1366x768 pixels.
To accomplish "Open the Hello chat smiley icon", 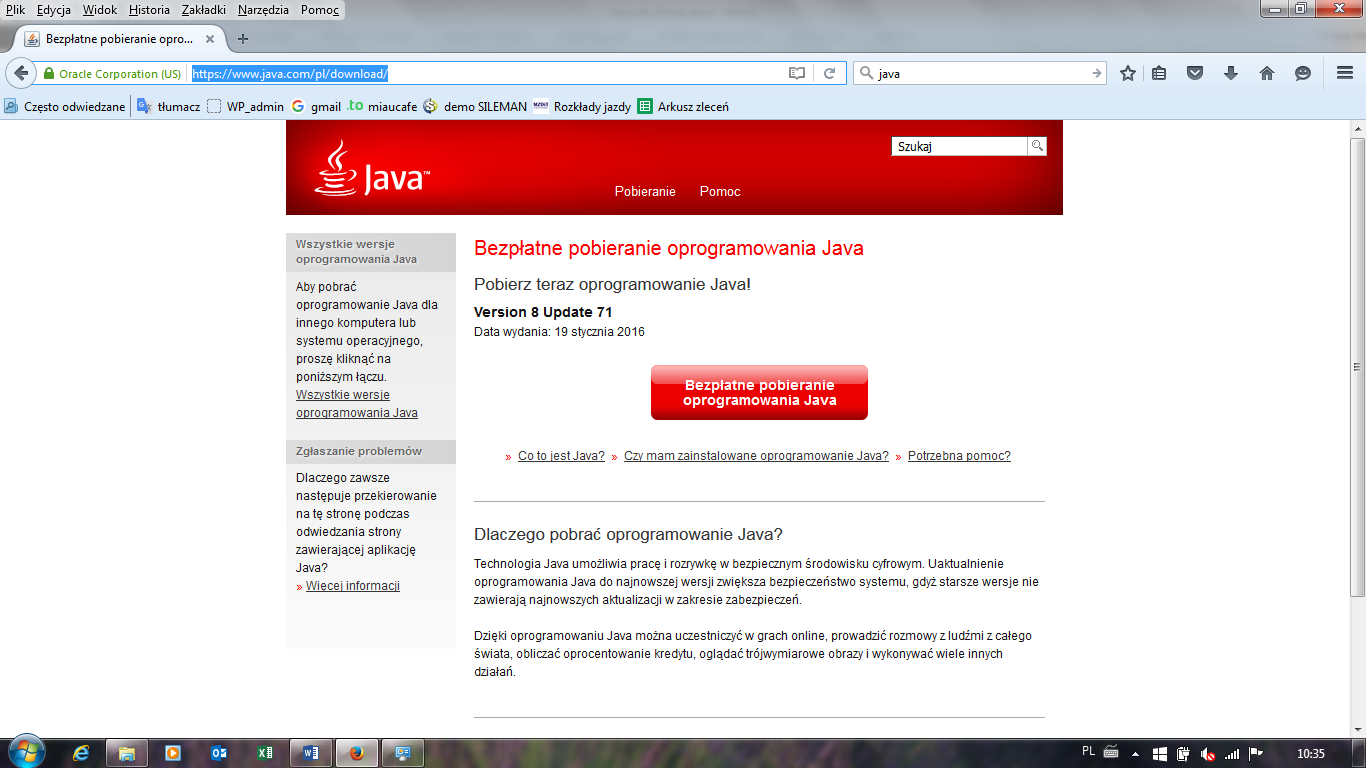I will (1303, 73).
